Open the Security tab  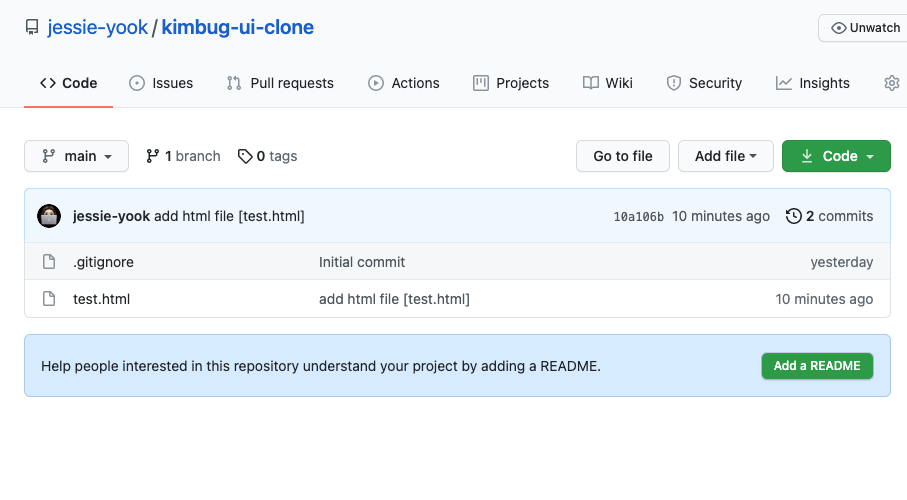(704, 83)
